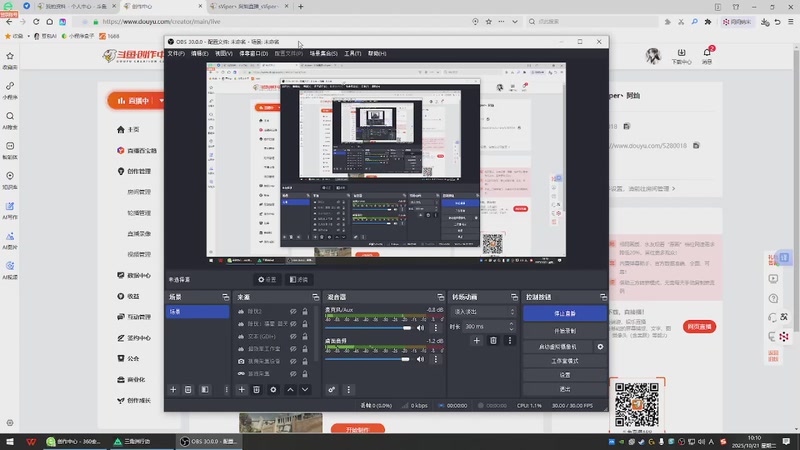
Task: Add a transition with the plus icon
Action: point(477,340)
